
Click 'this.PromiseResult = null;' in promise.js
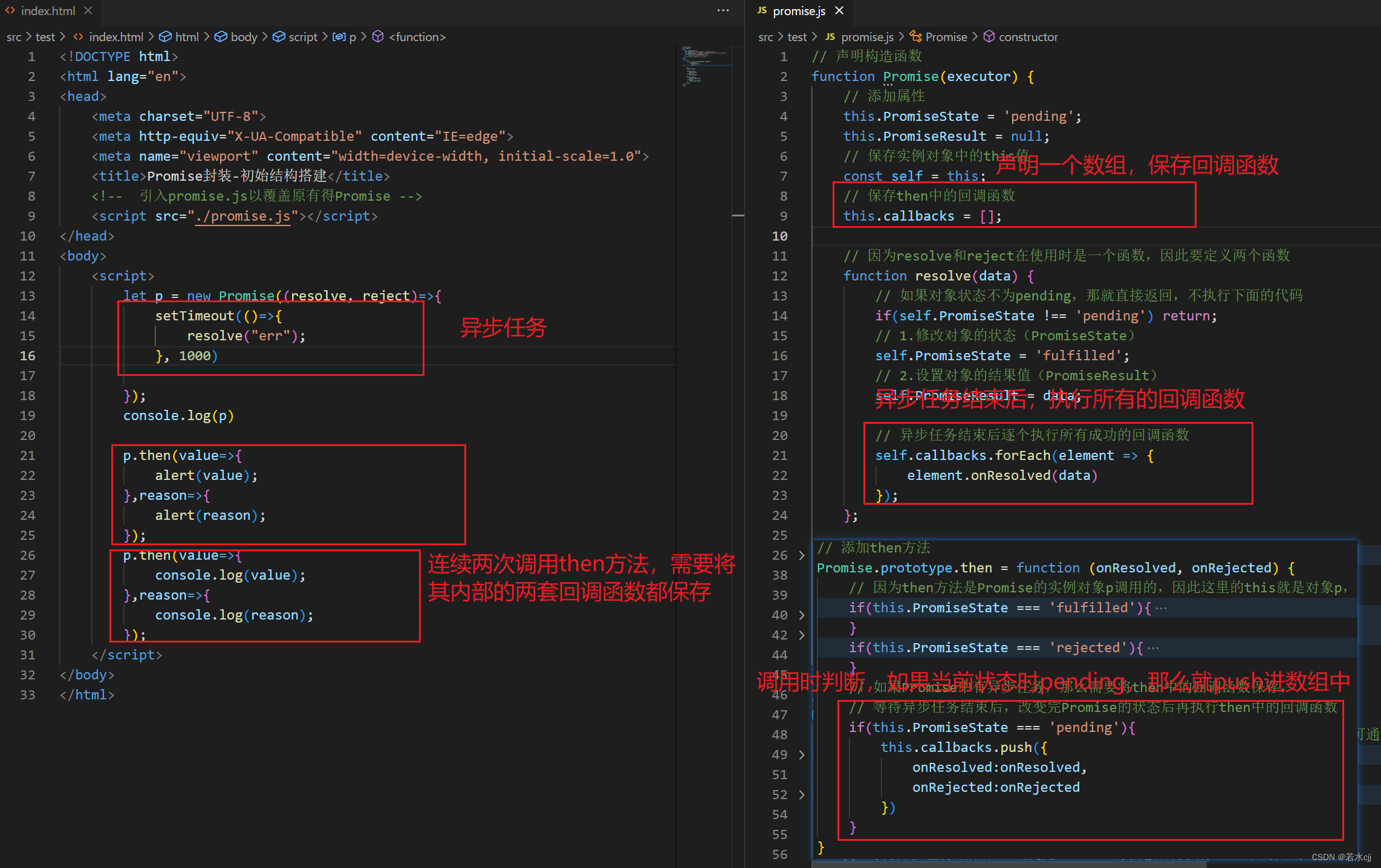pos(946,137)
